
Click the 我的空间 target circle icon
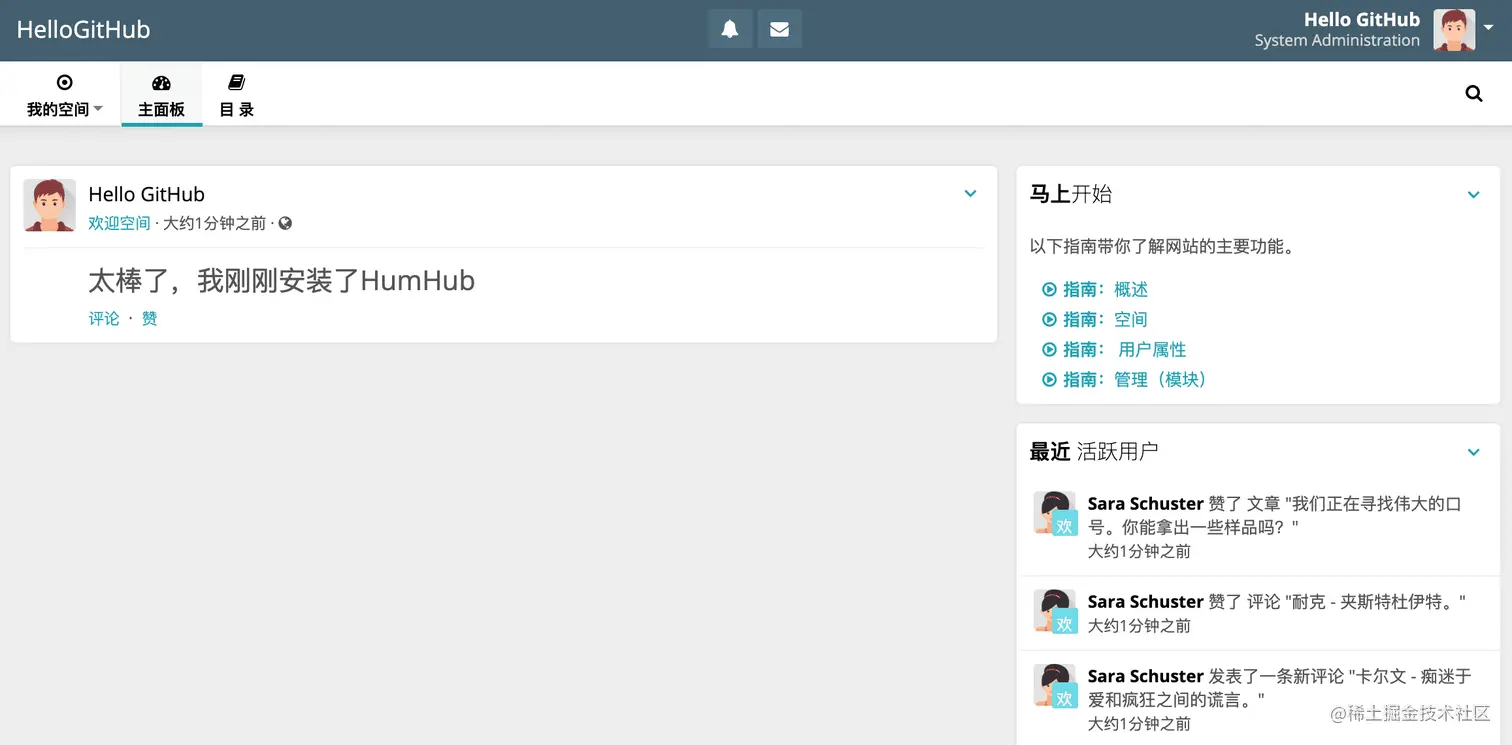pyautogui.click(x=64, y=82)
